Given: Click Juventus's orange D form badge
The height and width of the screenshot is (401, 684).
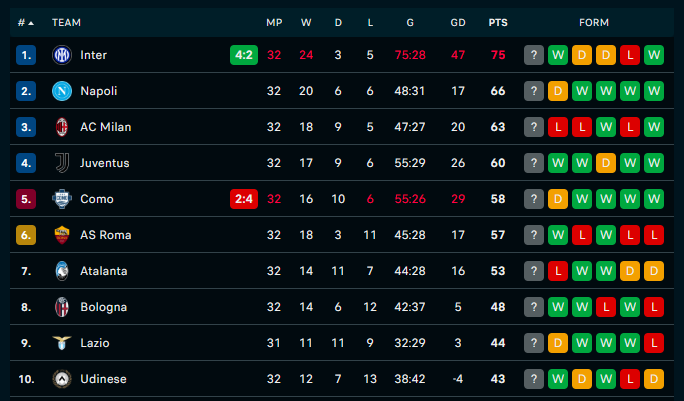Looking at the screenshot, I should [x=606, y=163].
